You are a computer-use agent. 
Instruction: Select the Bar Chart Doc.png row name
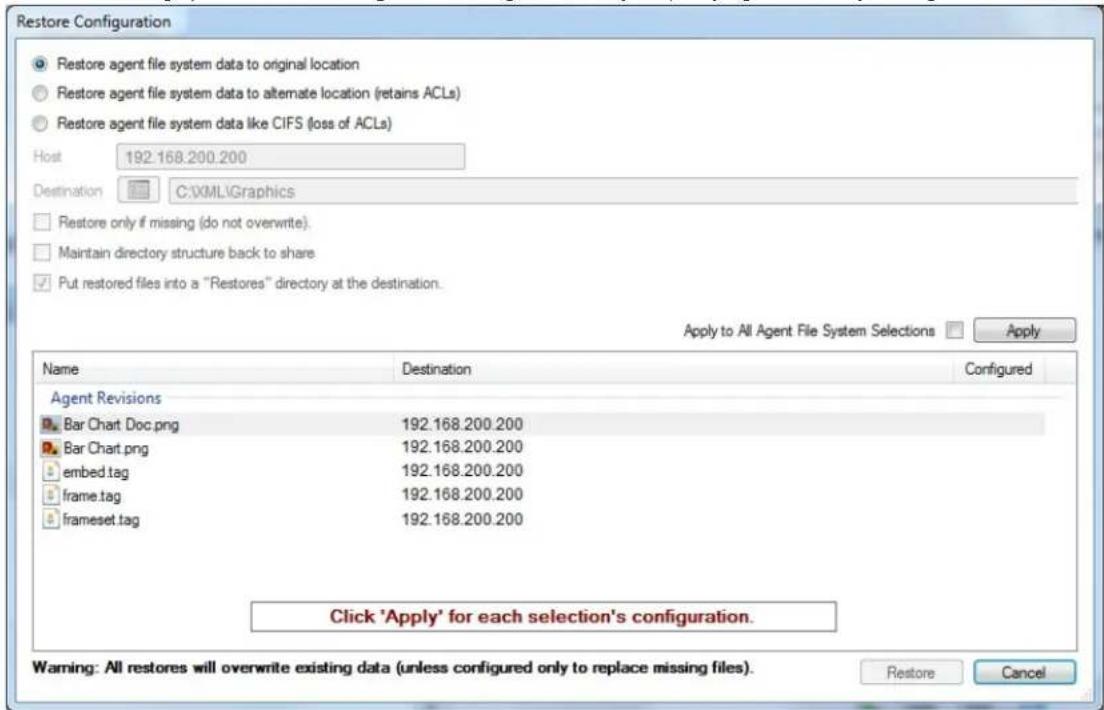121,425
